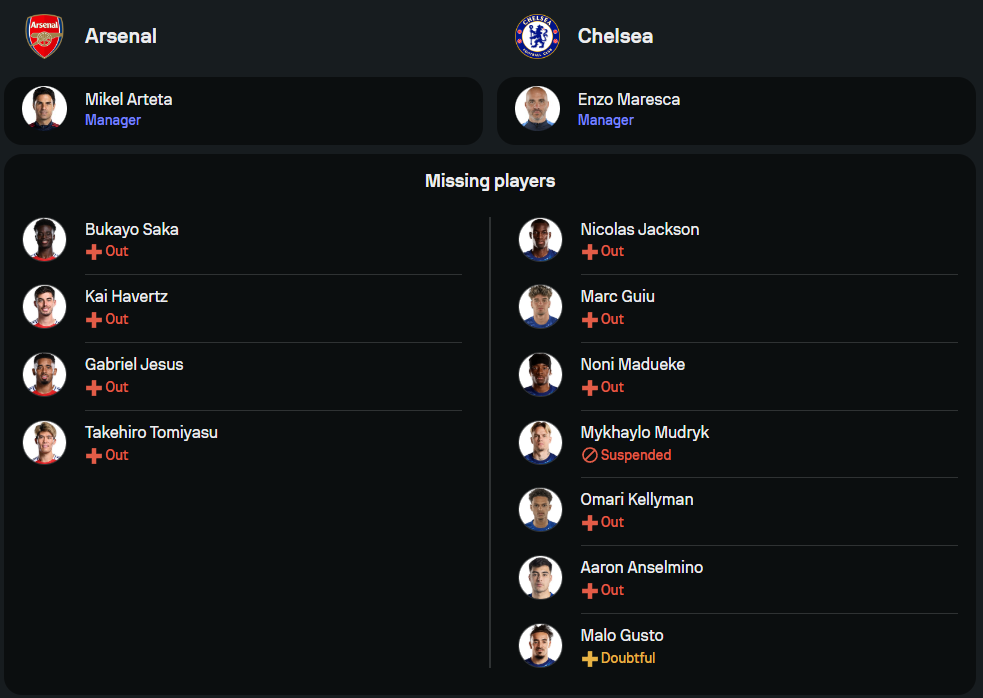This screenshot has height=698, width=983.
Task: Open the Arsenal team name link
Action: click(121, 36)
